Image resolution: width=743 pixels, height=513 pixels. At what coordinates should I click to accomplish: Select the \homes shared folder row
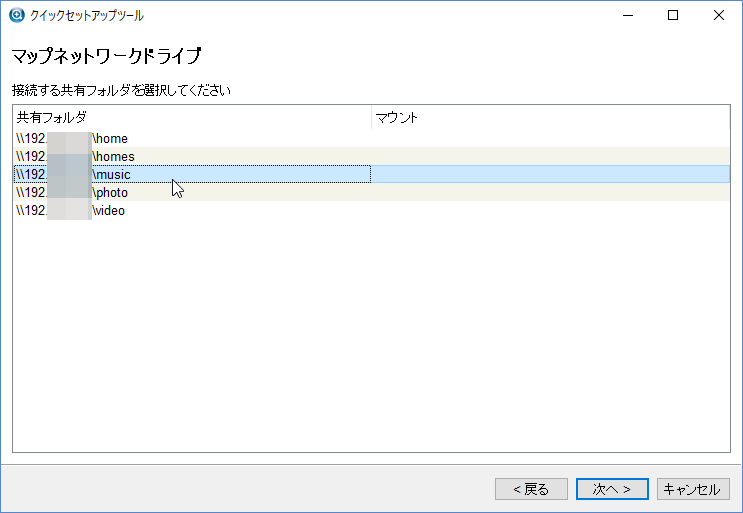[372, 156]
